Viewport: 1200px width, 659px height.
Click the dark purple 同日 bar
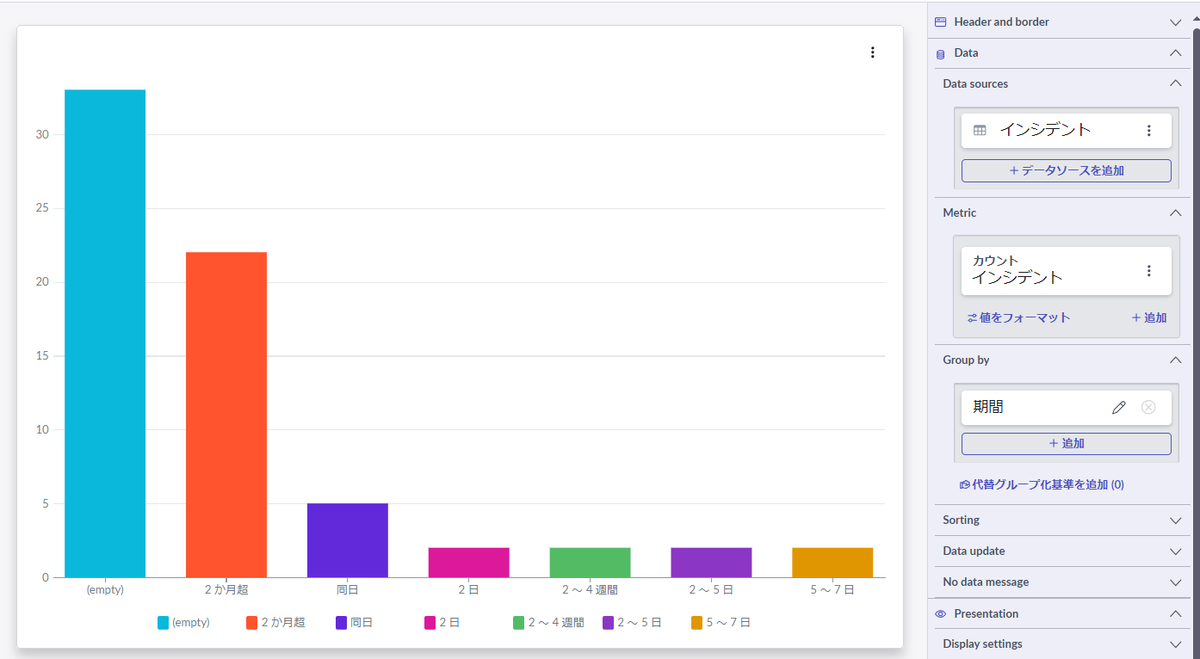(347, 540)
